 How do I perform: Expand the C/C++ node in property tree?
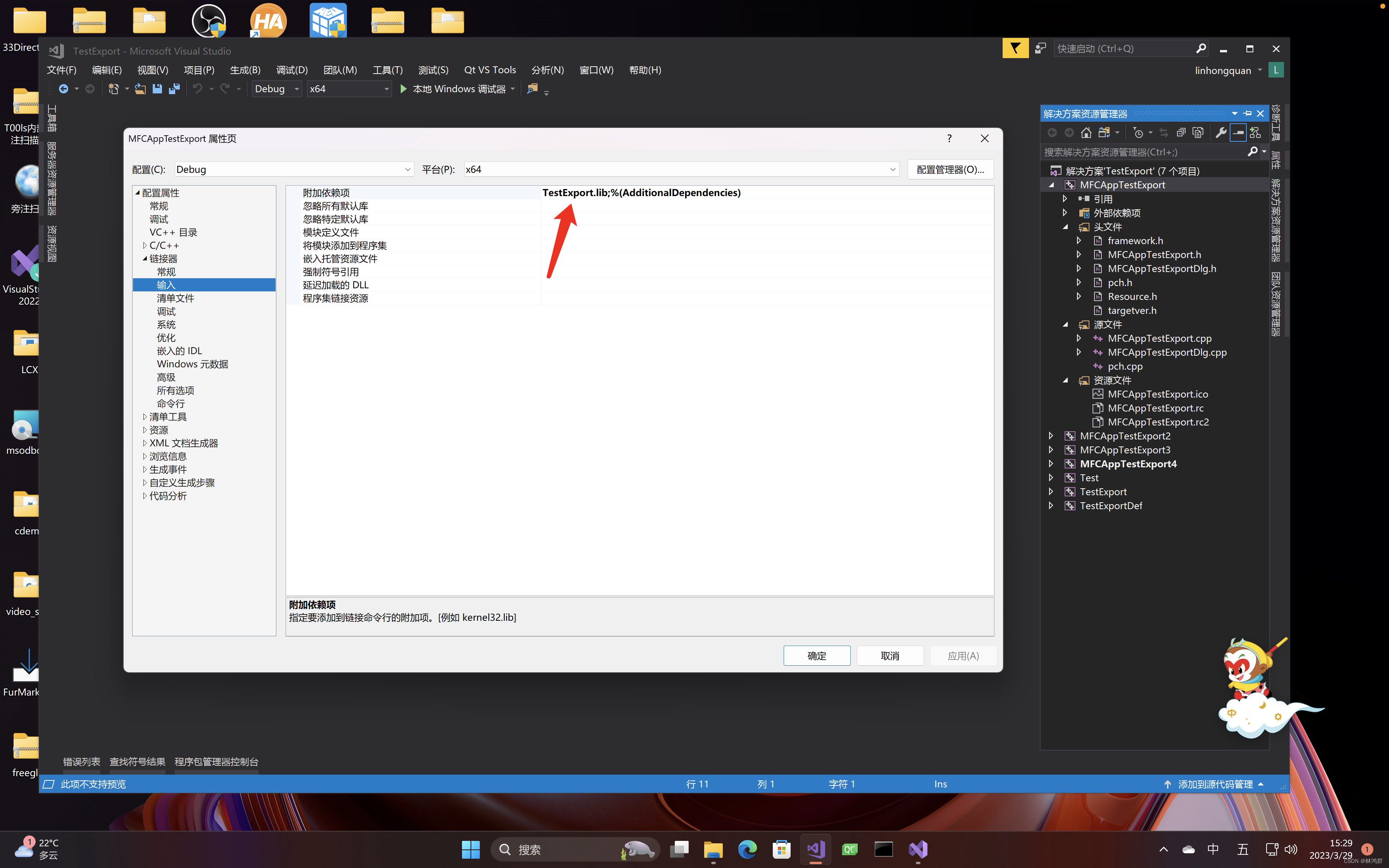145,246
